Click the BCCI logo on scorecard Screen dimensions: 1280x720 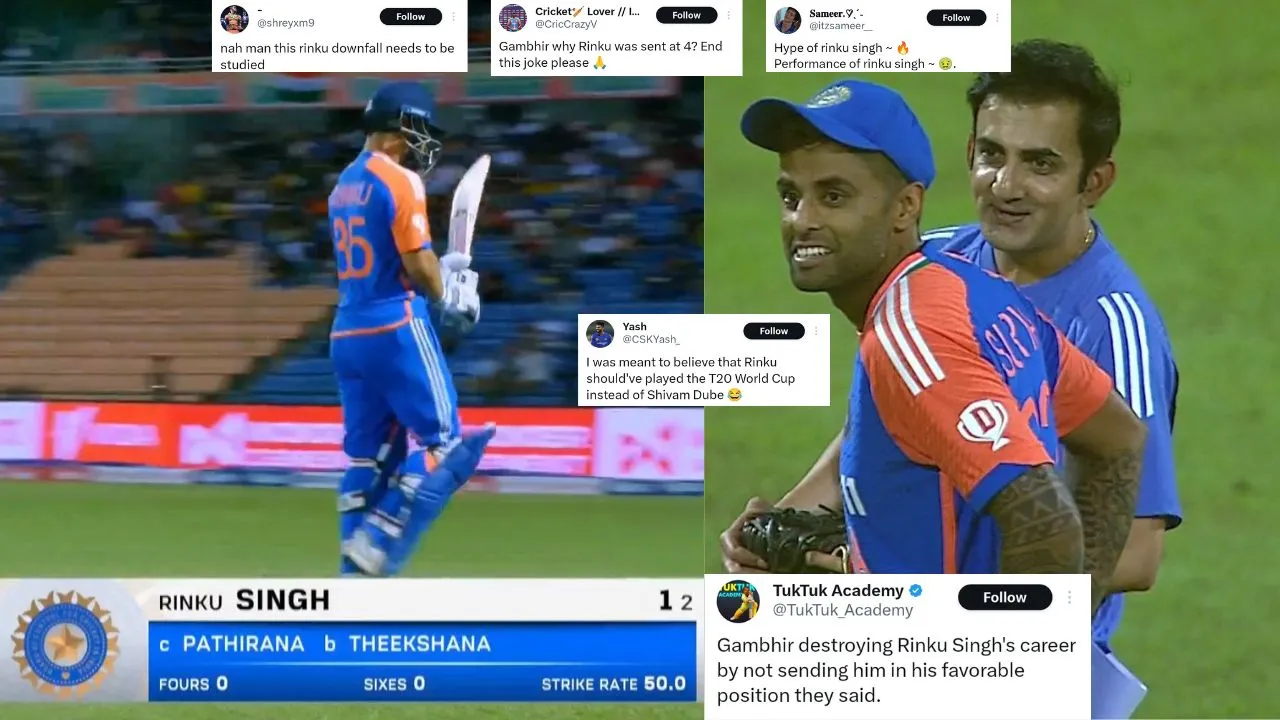tap(65, 645)
